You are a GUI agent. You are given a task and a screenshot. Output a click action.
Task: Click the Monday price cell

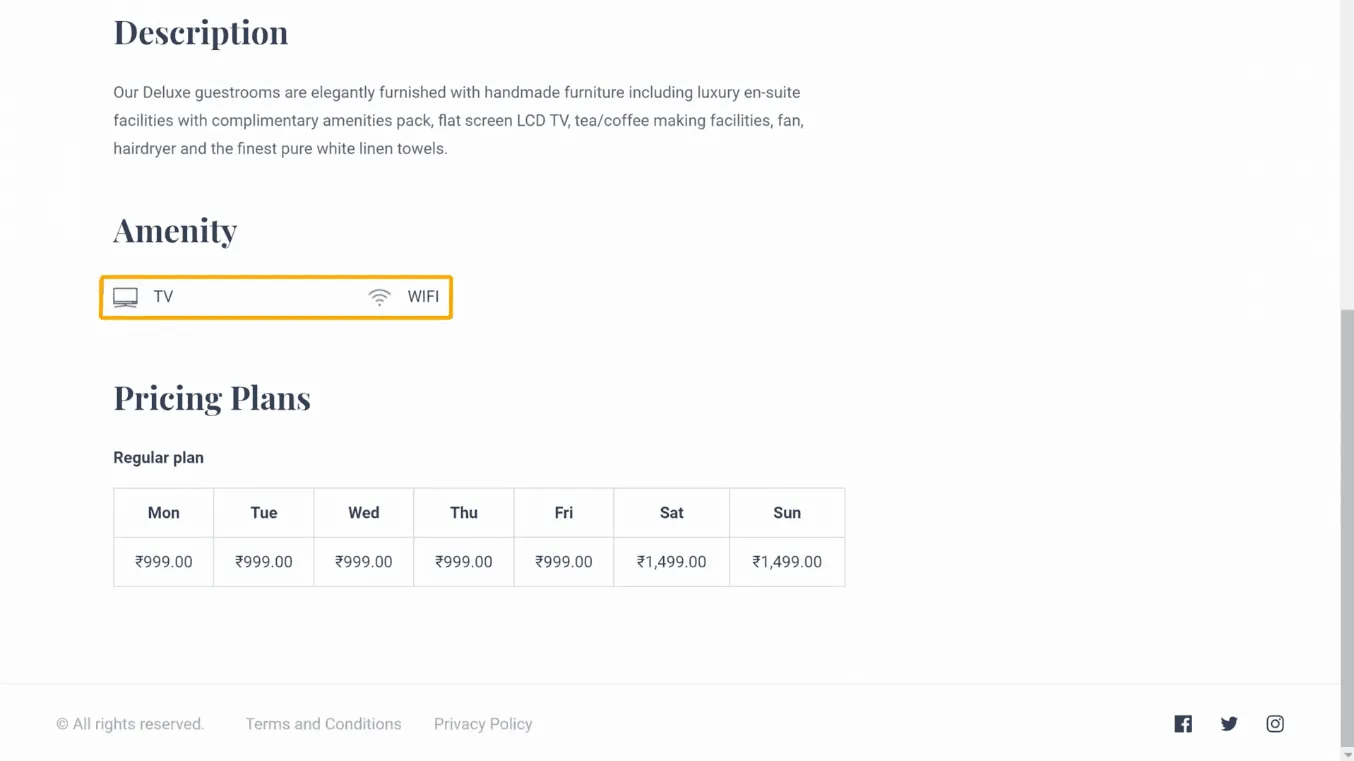164,562
